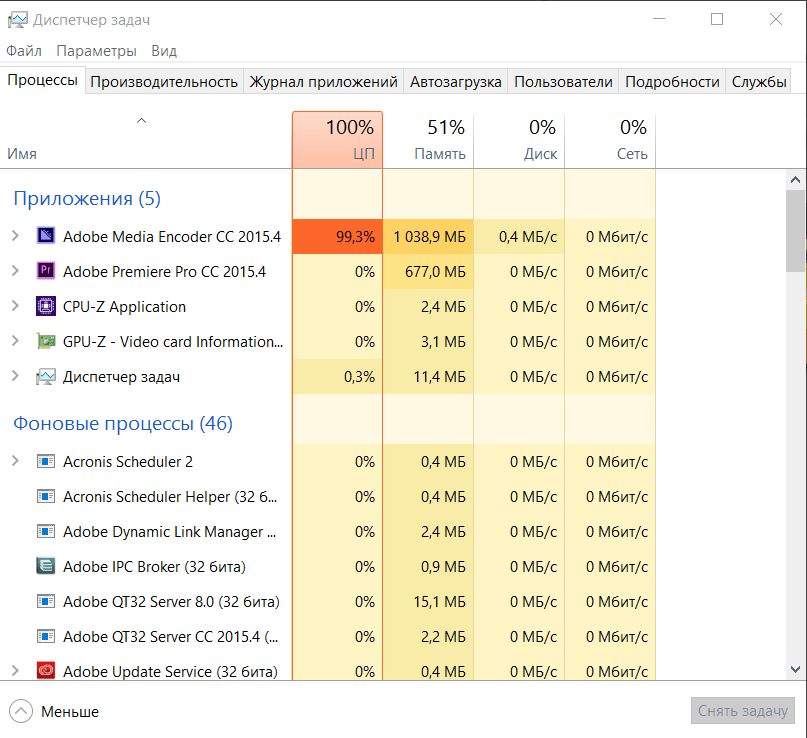Click the 99,3% CPU value cell
The image size is (807, 738).
tap(337, 237)
